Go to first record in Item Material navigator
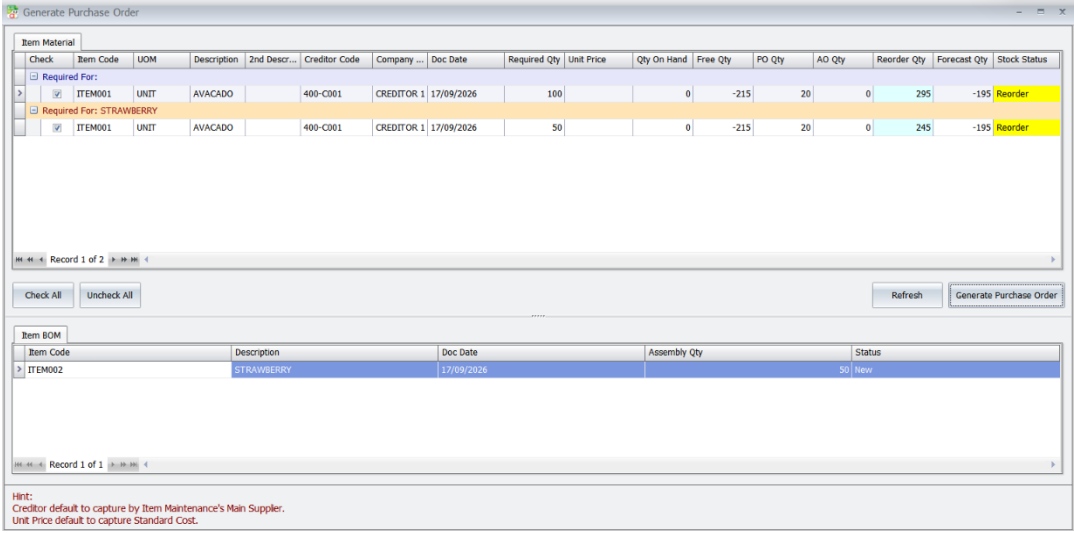 [x=19, y=260]
